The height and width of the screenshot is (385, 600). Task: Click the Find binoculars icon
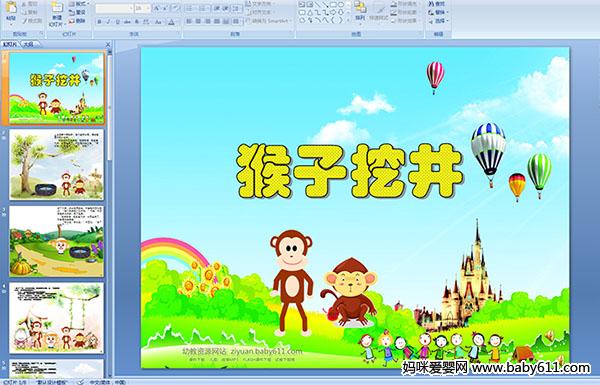(x=431, y=4)
